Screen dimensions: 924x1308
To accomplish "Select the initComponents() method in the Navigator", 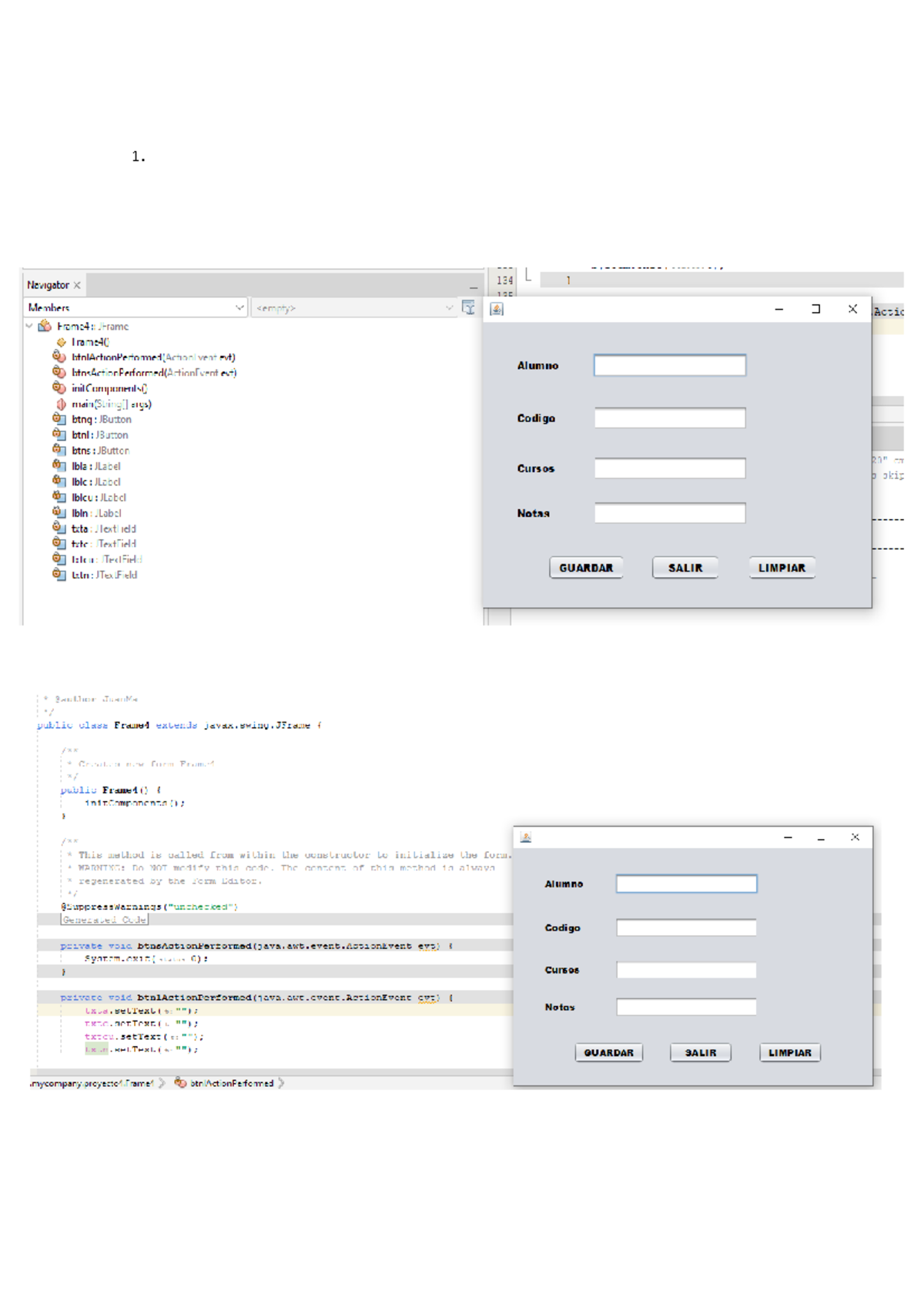I will click(x=109, y=388).
